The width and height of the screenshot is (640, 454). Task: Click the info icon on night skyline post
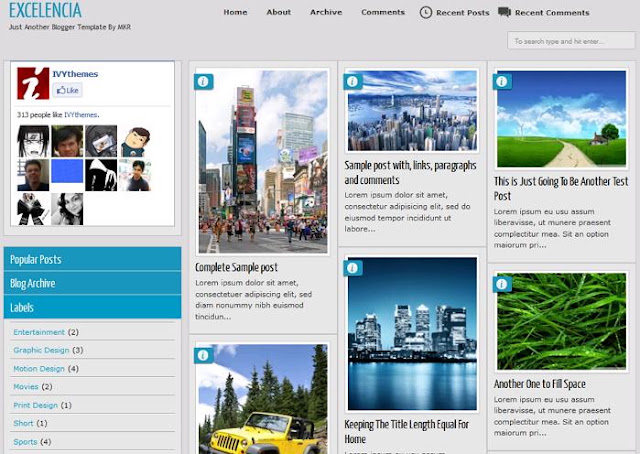(x=353, y=268)
